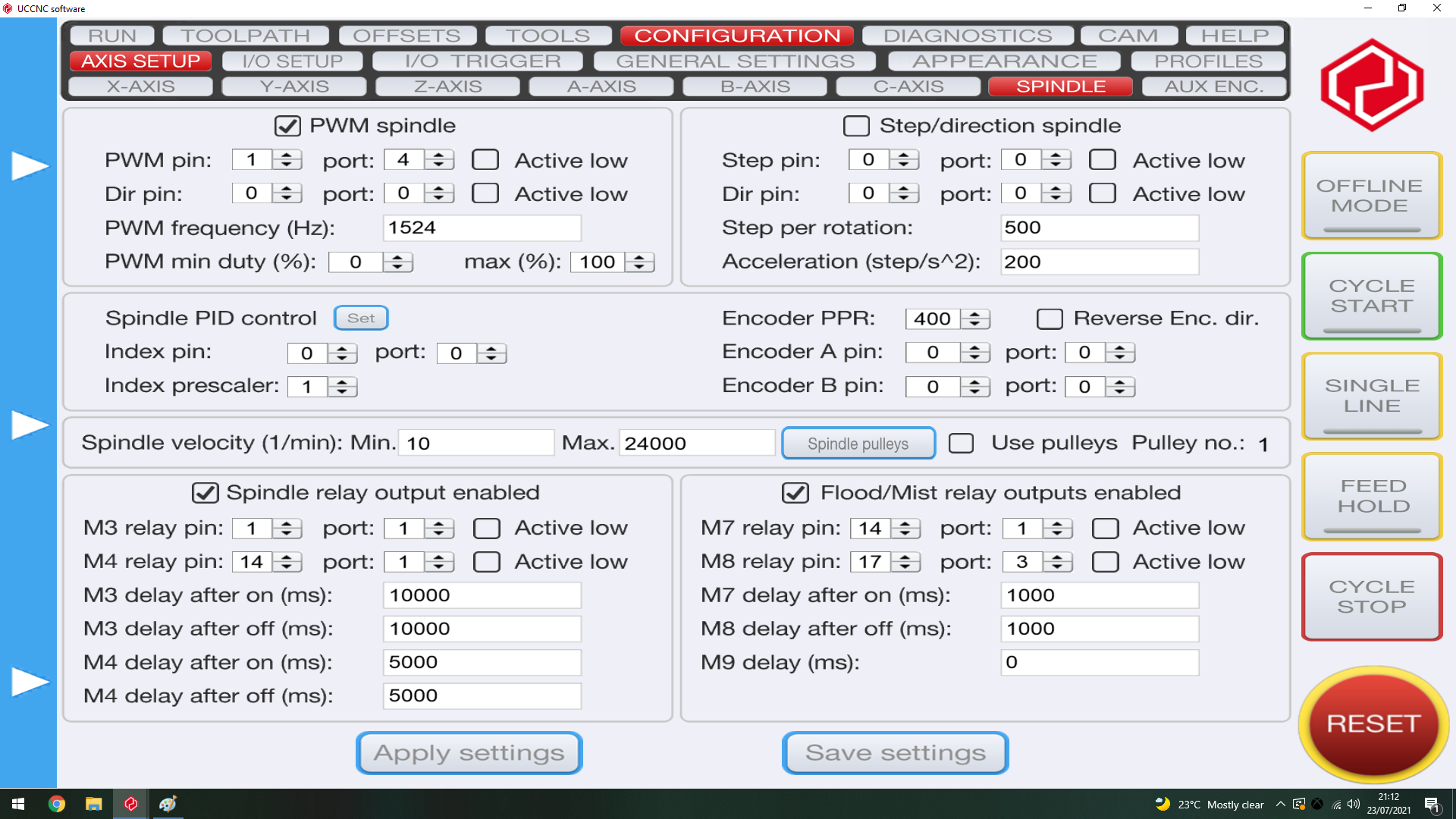Screen dimensions: 1456x819
Task: Click the Apply settings button
Action: (x=469, y=753)
